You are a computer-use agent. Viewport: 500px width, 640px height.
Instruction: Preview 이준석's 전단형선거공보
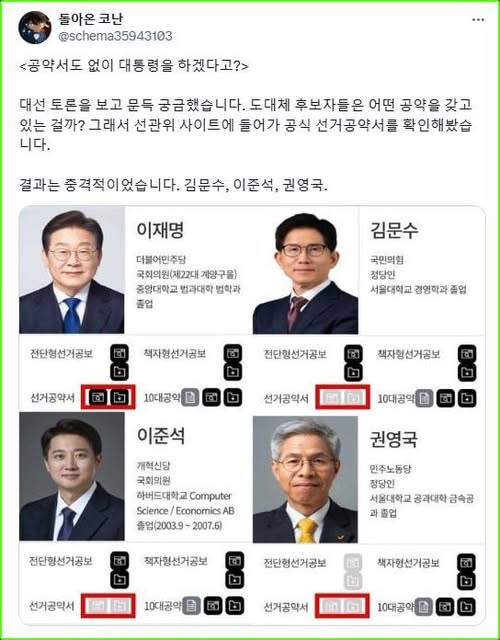(119, 561)
